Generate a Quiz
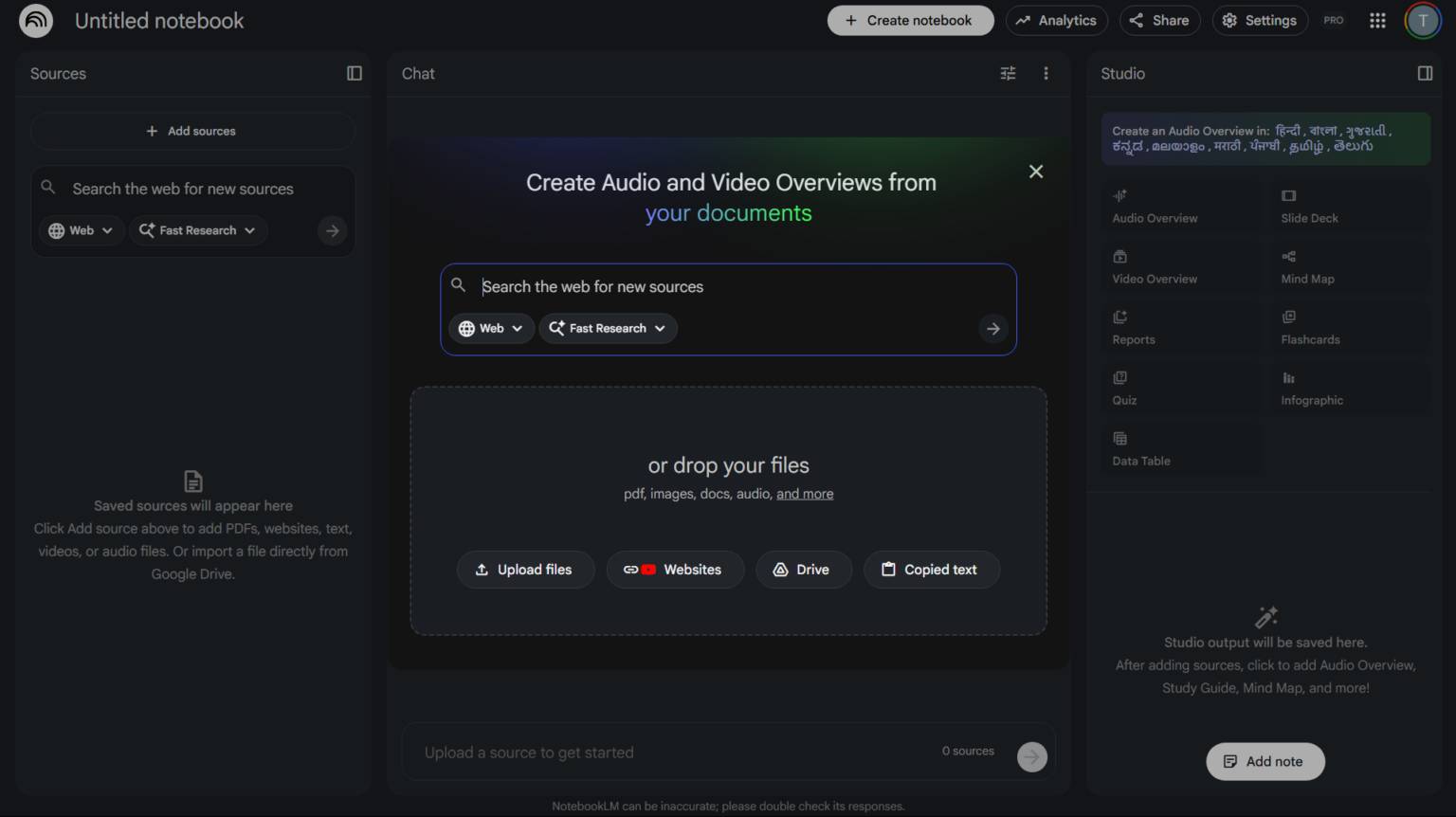Image resolution: width=1456 pixels, height=817 pixels. (x=1181, y=388)
